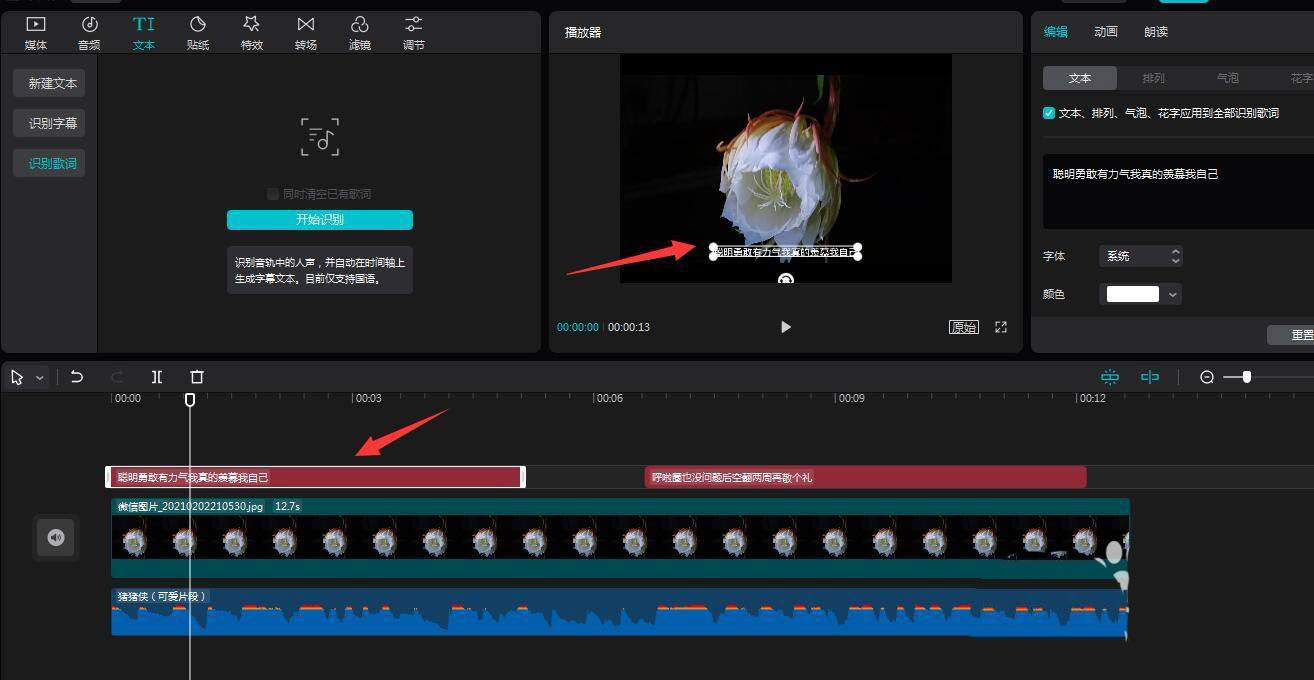
Task: Expand the pointer tool dropdown arrow
Action: tap(40, 378)
